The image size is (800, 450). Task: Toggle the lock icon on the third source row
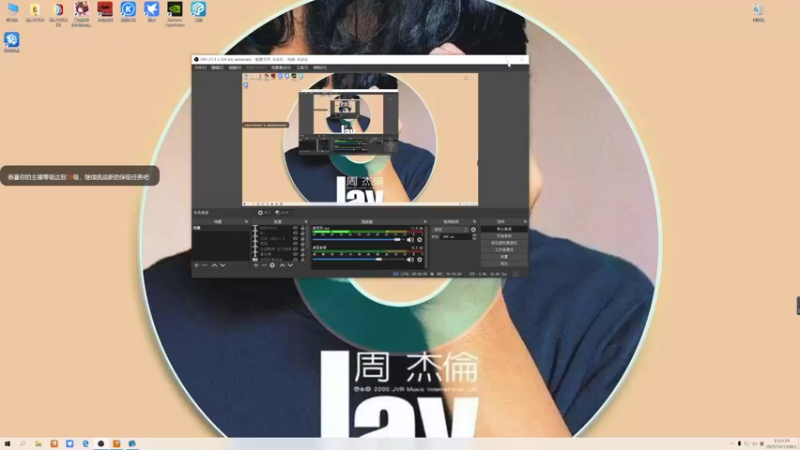tap(303, 238)
